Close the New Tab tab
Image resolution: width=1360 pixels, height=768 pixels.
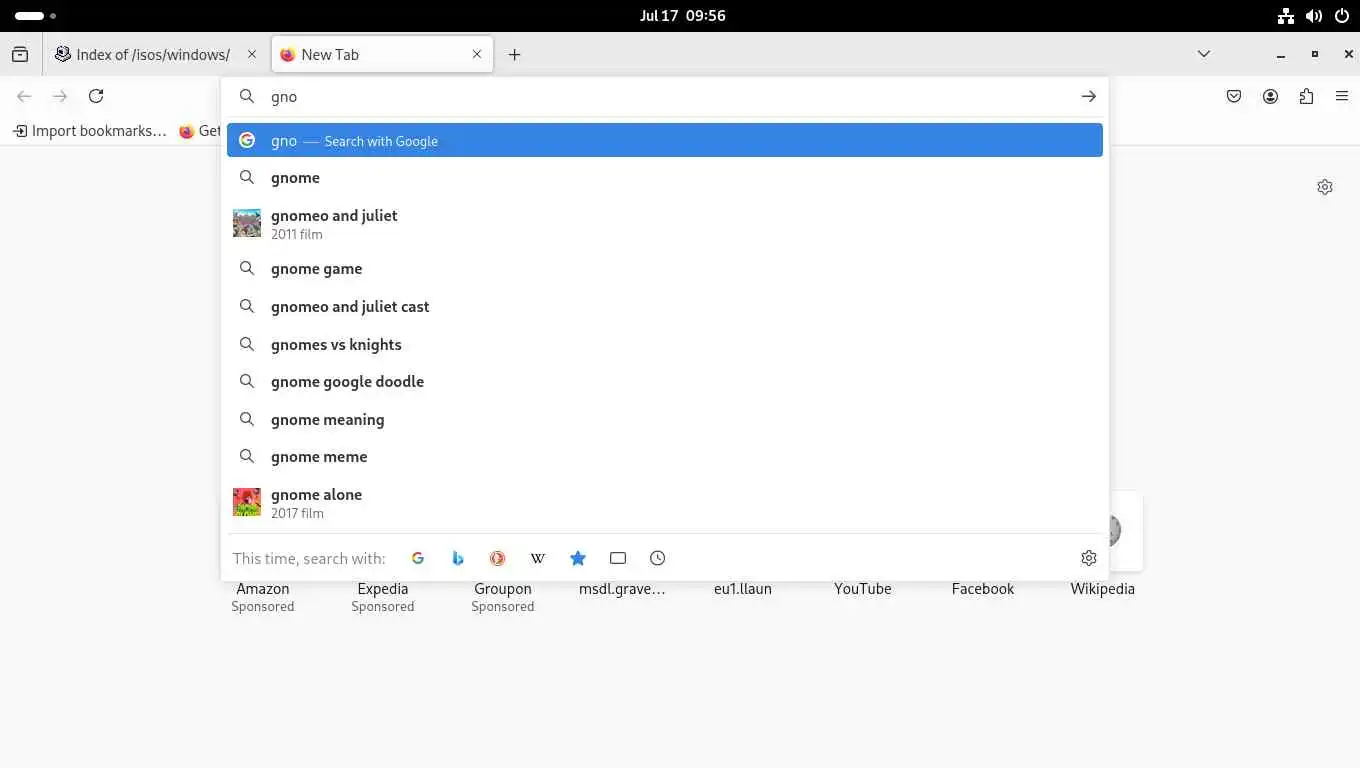coord(477,55)
